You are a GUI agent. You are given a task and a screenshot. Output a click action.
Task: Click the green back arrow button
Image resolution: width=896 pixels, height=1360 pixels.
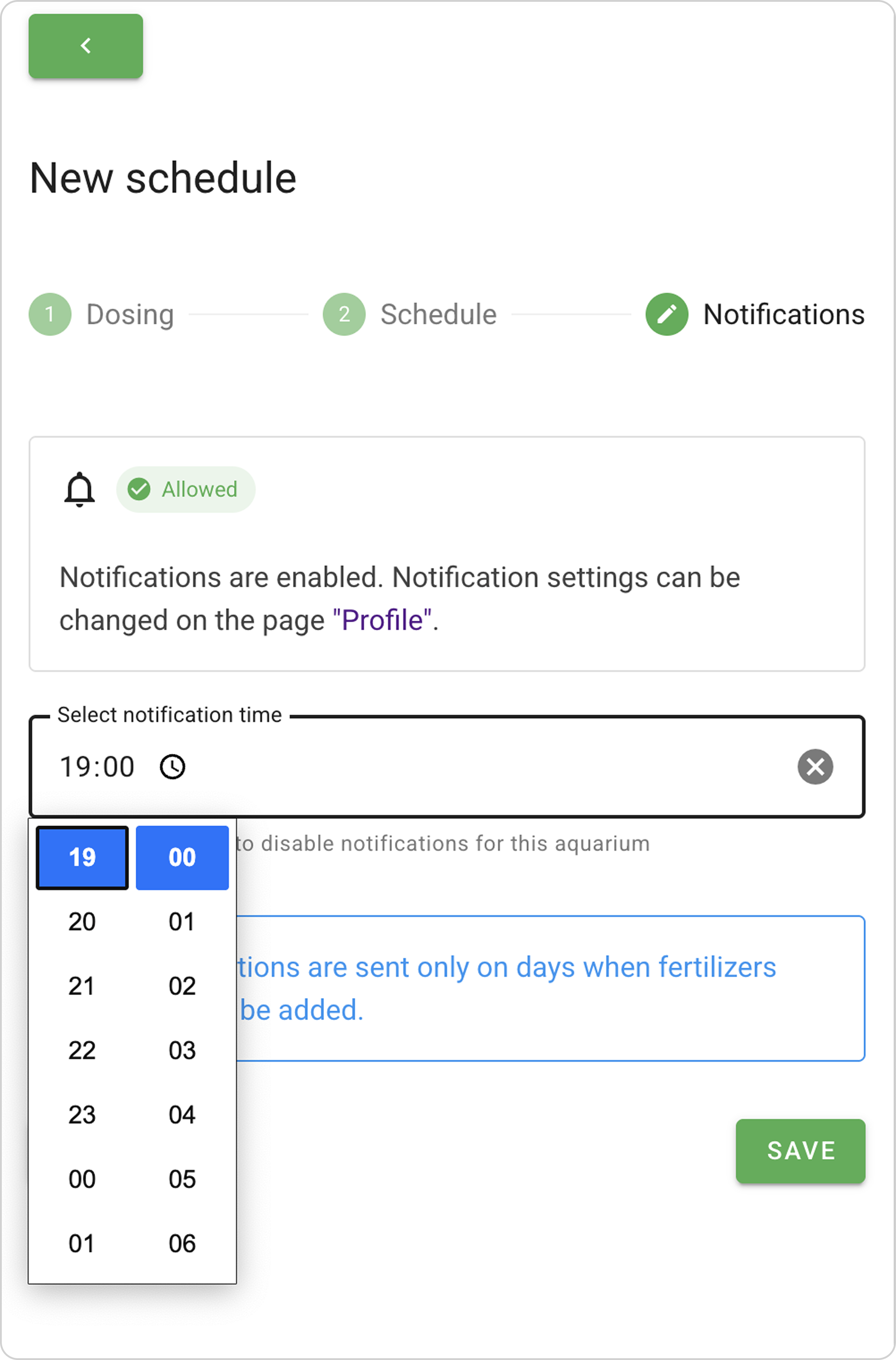click(x=86, y=46)
